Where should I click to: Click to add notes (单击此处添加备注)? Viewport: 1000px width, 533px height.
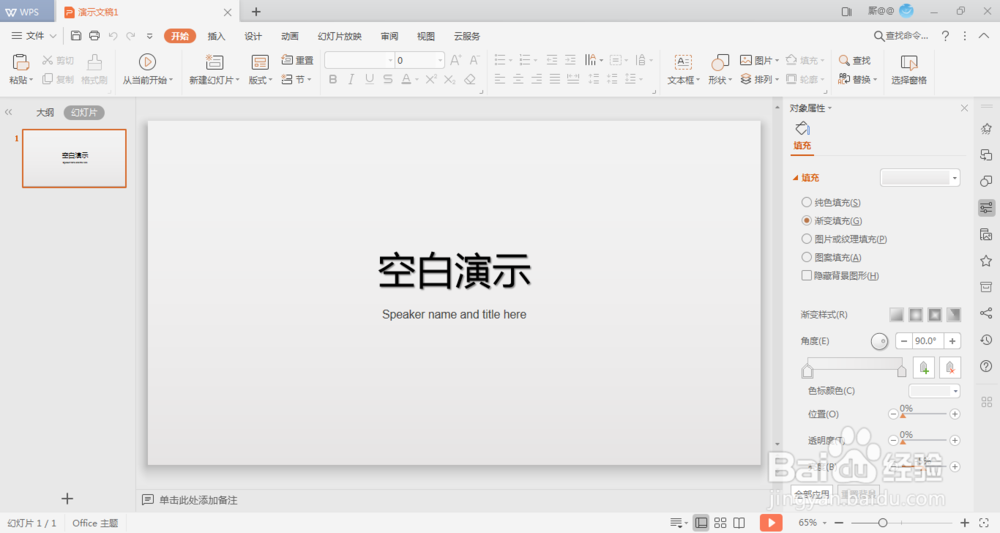pos(198,500)
